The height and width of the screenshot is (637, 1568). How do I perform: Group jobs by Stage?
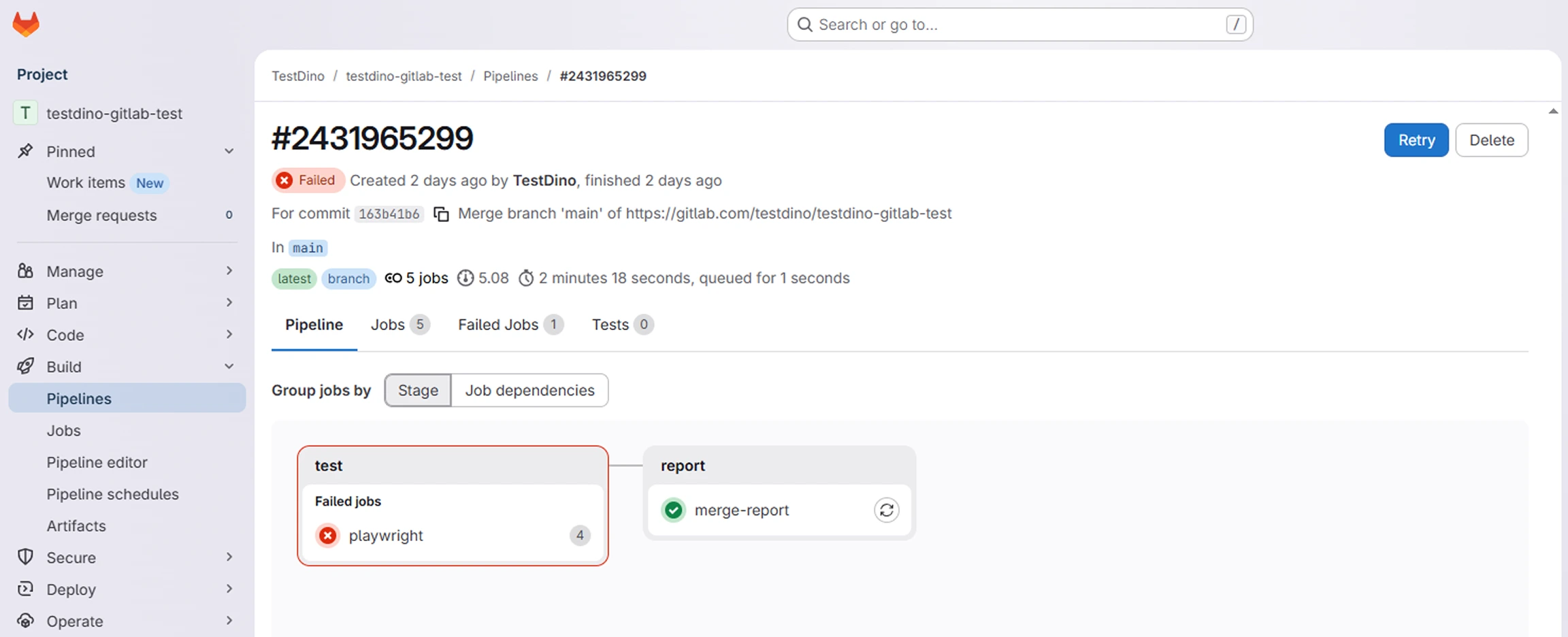click(x=418, y=390)
